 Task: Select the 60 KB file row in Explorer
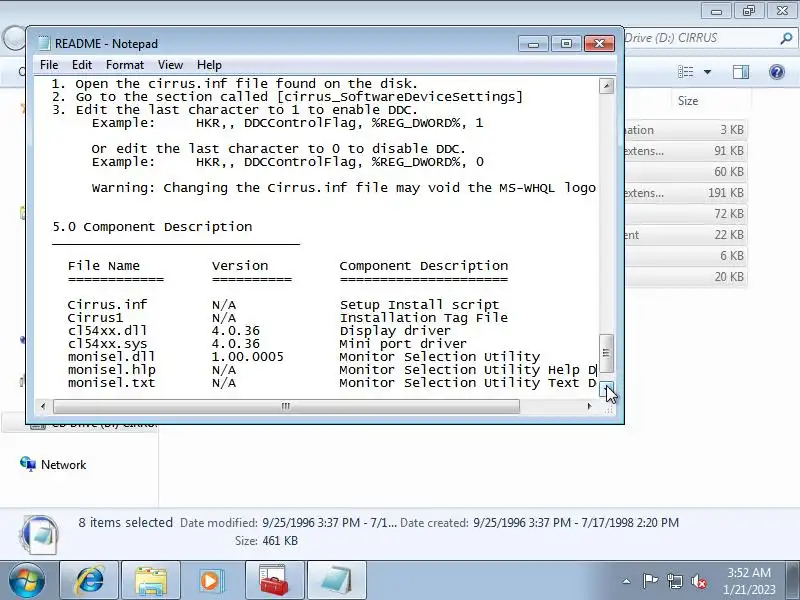[685, 172]
